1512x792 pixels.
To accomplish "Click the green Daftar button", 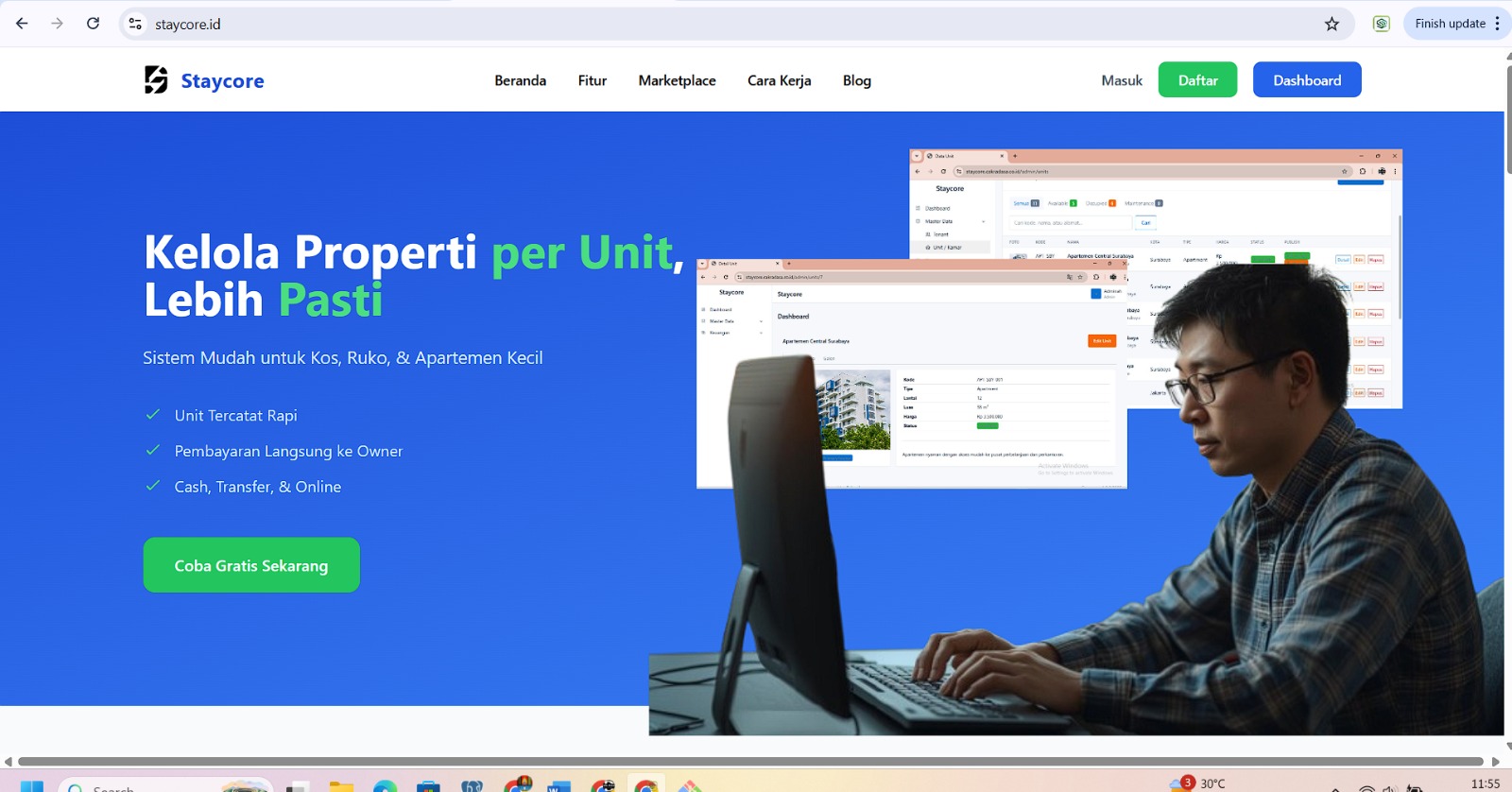I will 1198,80.
